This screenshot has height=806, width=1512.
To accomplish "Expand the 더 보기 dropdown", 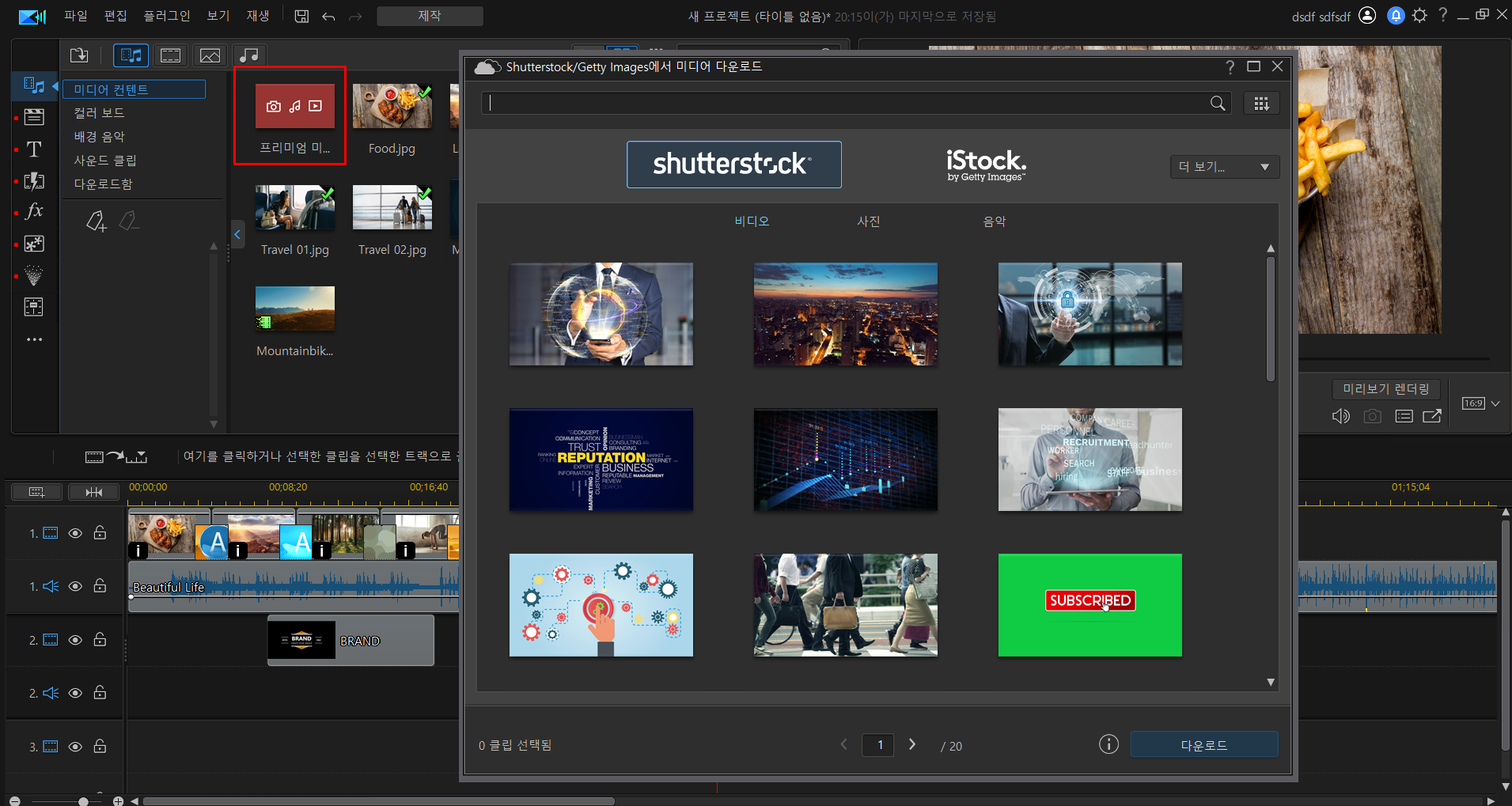I will click(1224, 167).
